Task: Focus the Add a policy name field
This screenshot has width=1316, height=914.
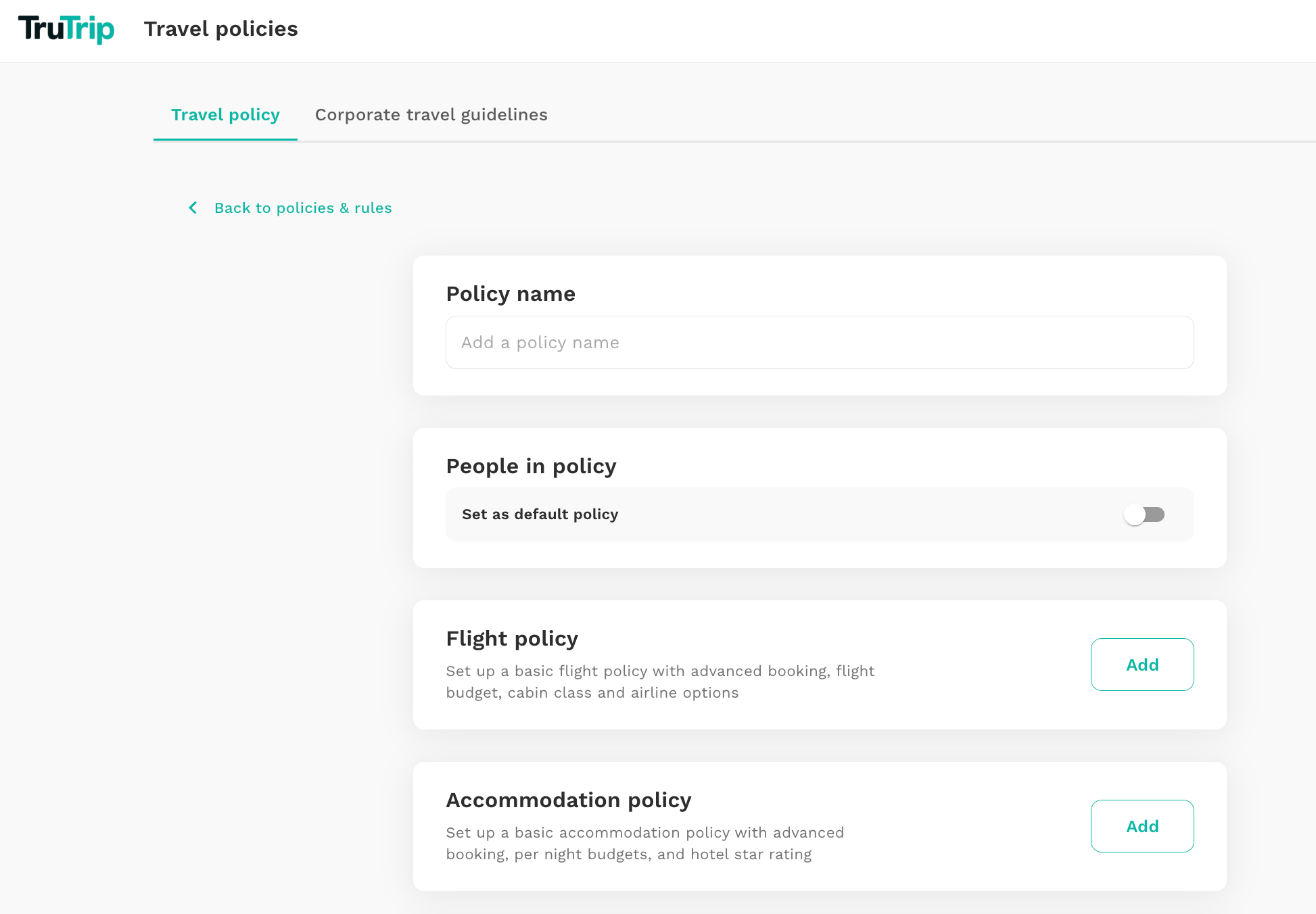Action: coord(820,343)
